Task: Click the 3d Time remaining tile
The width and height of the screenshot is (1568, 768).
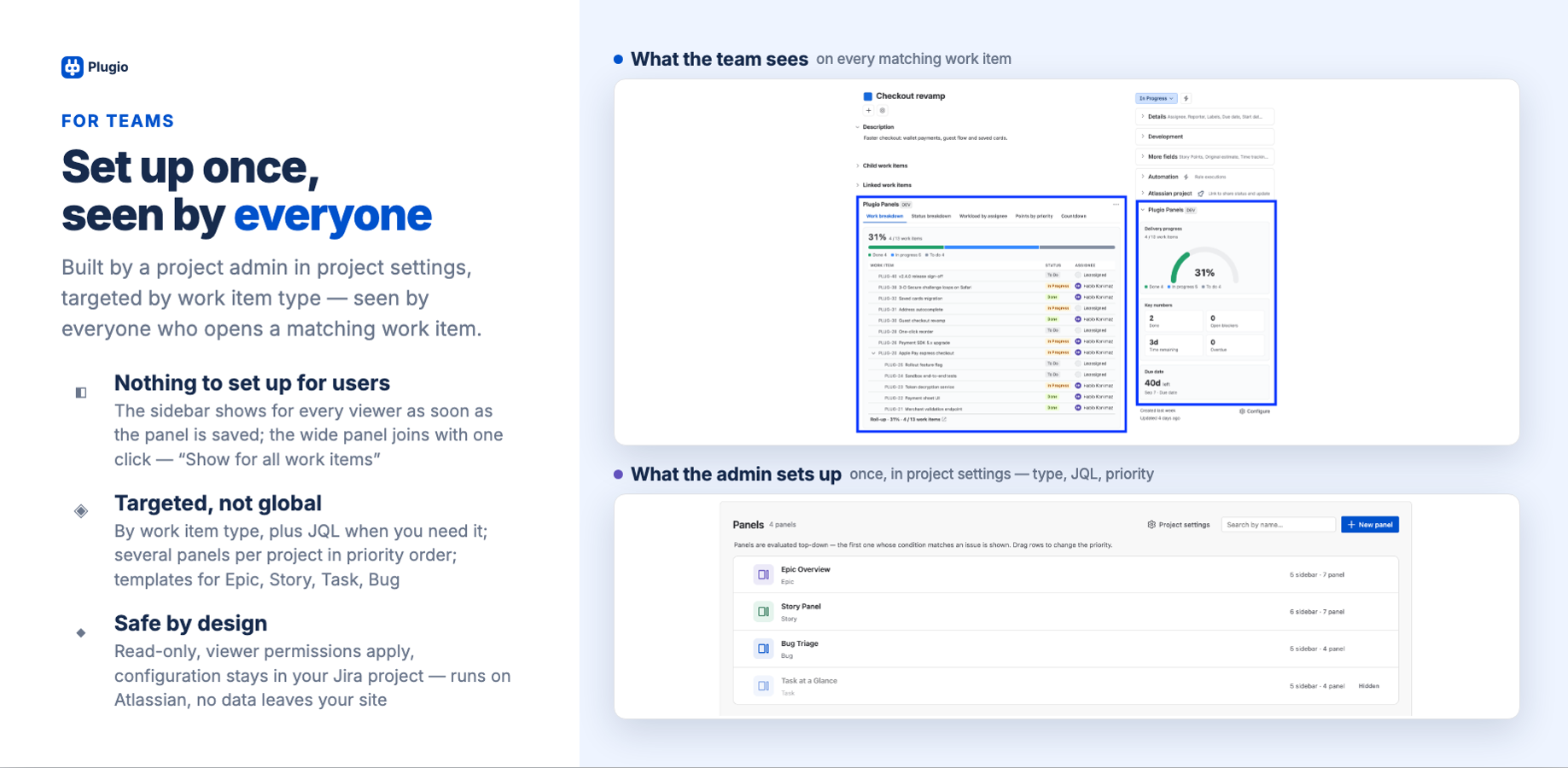Action: (1173, 345)
